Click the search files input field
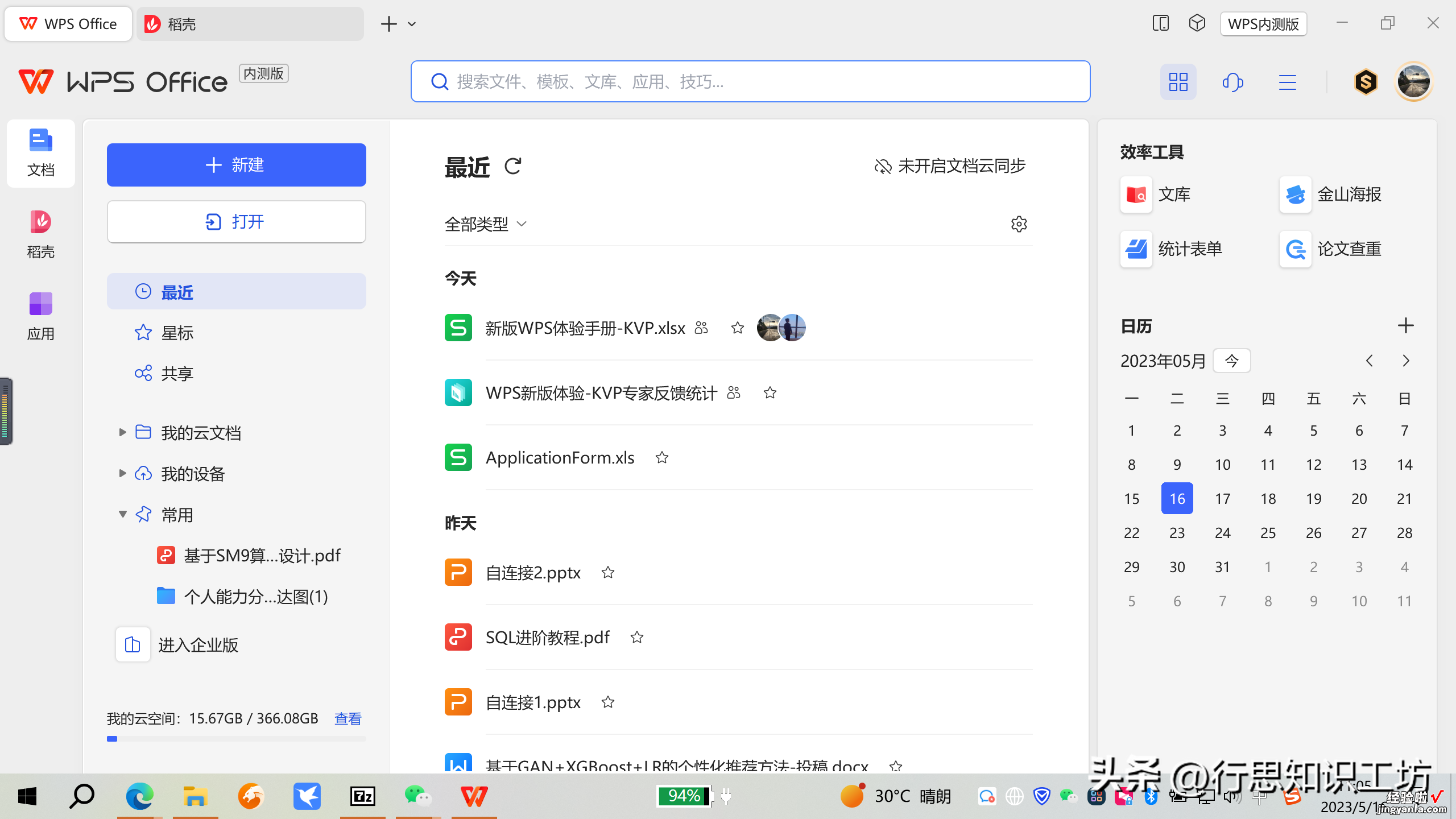Viewport: 1456px width, 819px height. point(750,82)
